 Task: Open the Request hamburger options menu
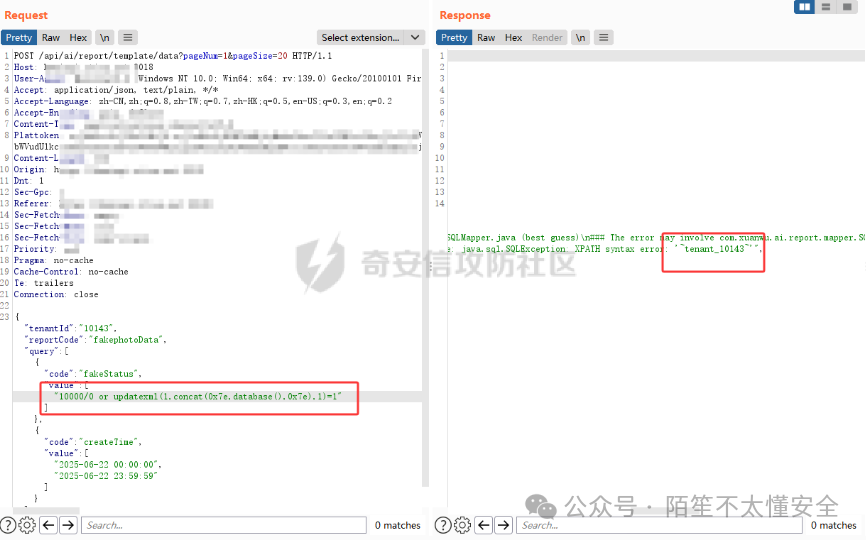click(x=128, y=38)
